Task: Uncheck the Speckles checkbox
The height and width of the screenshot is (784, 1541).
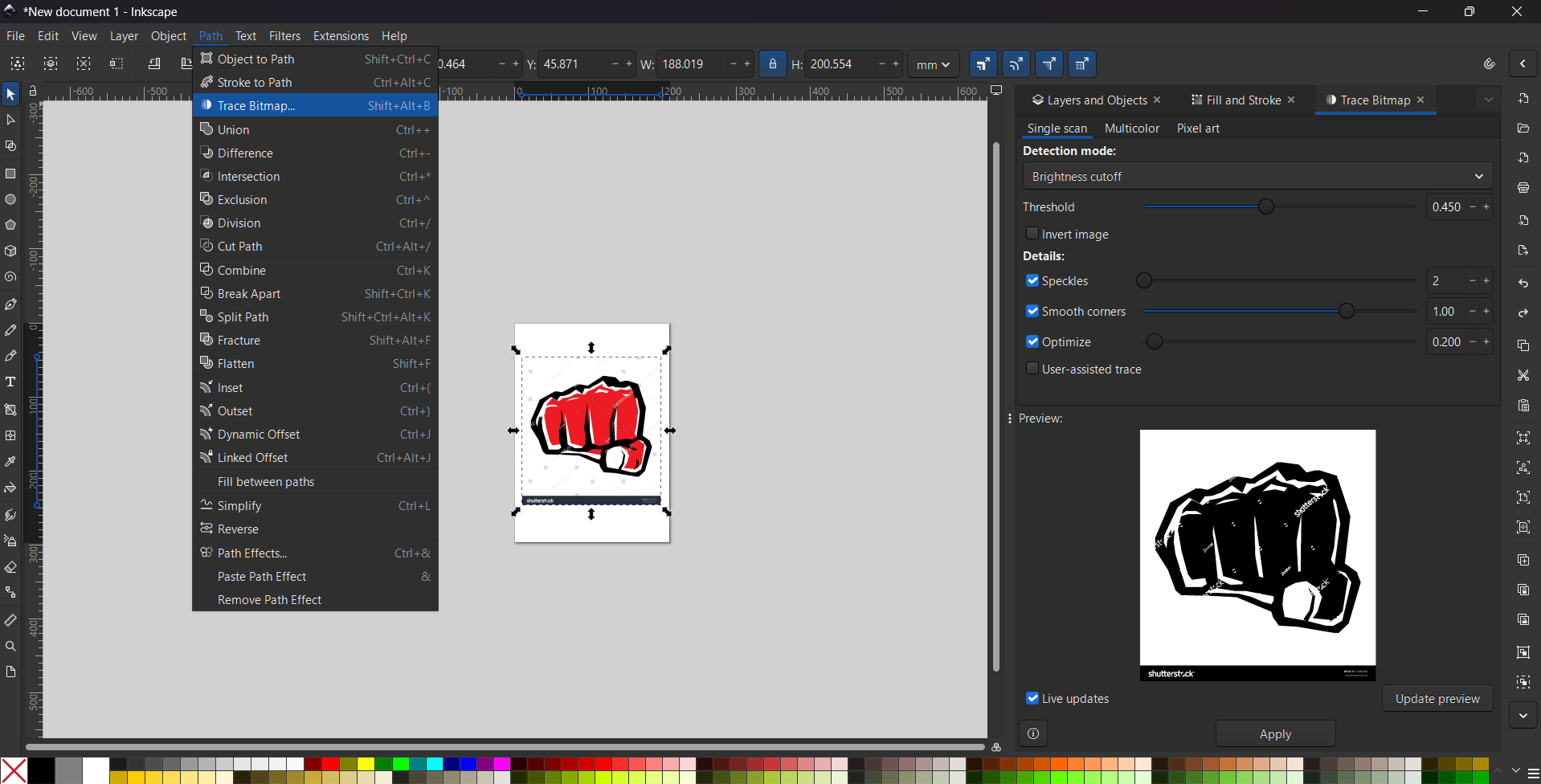Action: pos(1032,280)
